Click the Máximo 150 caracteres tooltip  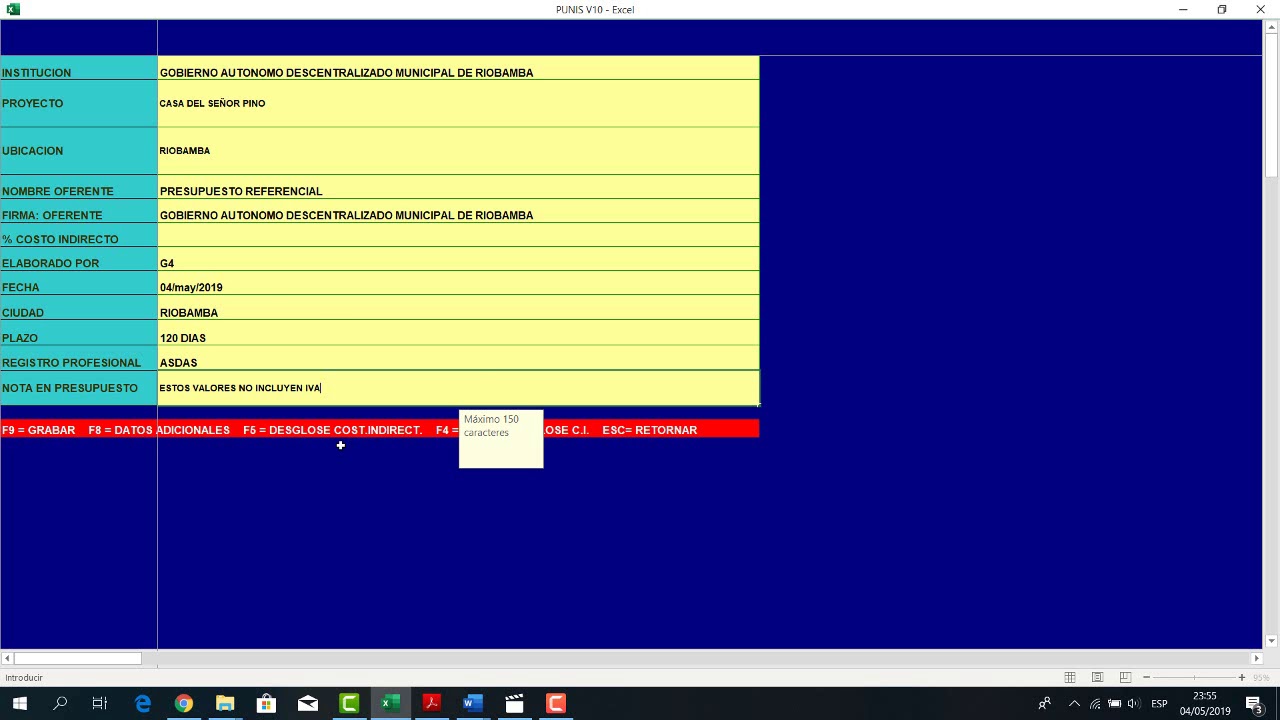click(501, 439)
